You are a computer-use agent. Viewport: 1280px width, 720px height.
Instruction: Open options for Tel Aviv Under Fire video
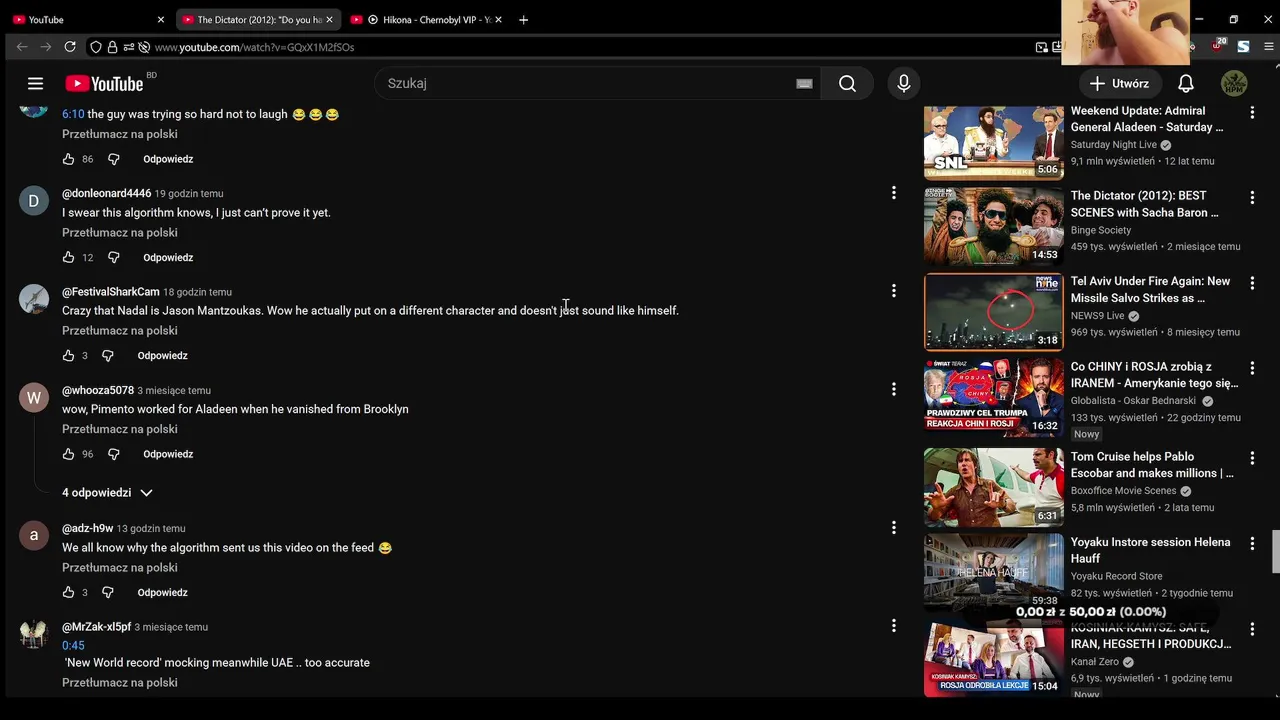coord(1252,283)
